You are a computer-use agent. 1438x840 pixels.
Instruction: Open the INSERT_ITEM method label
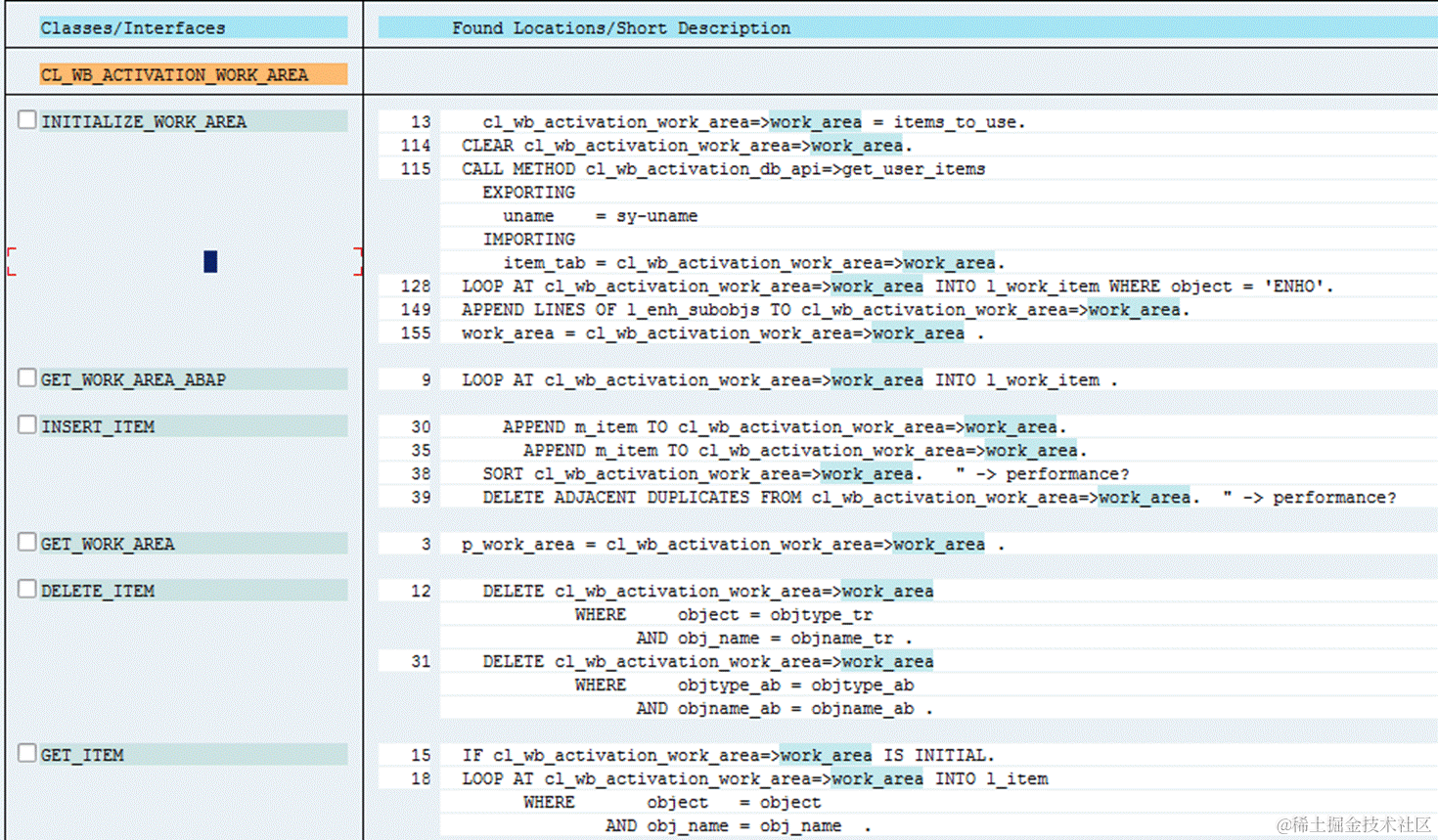pyautogui.click(x=98, y=426)
